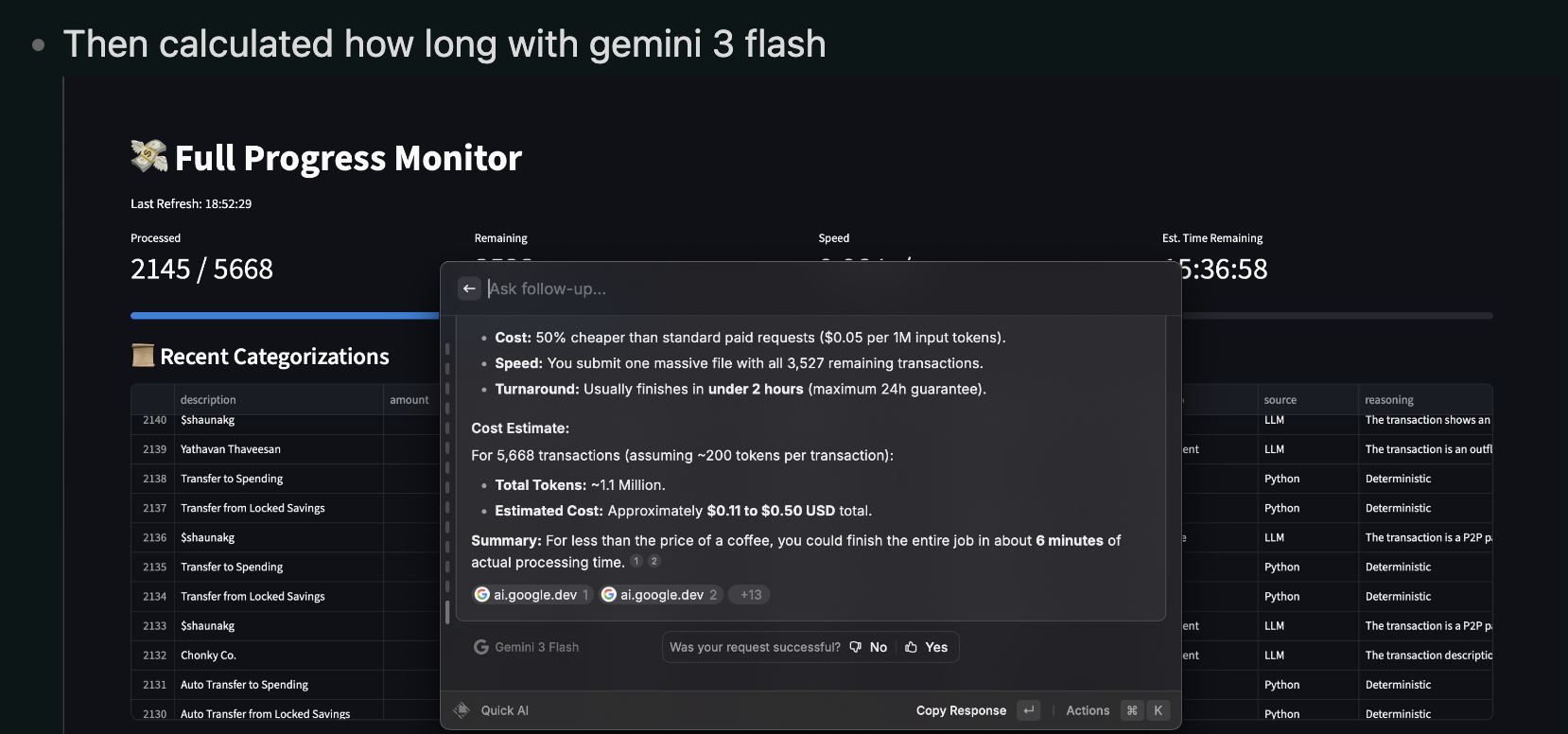1568x734 pixels.
Task: Click the thumbs-up Yes feedback button
Action: point(926,647)
